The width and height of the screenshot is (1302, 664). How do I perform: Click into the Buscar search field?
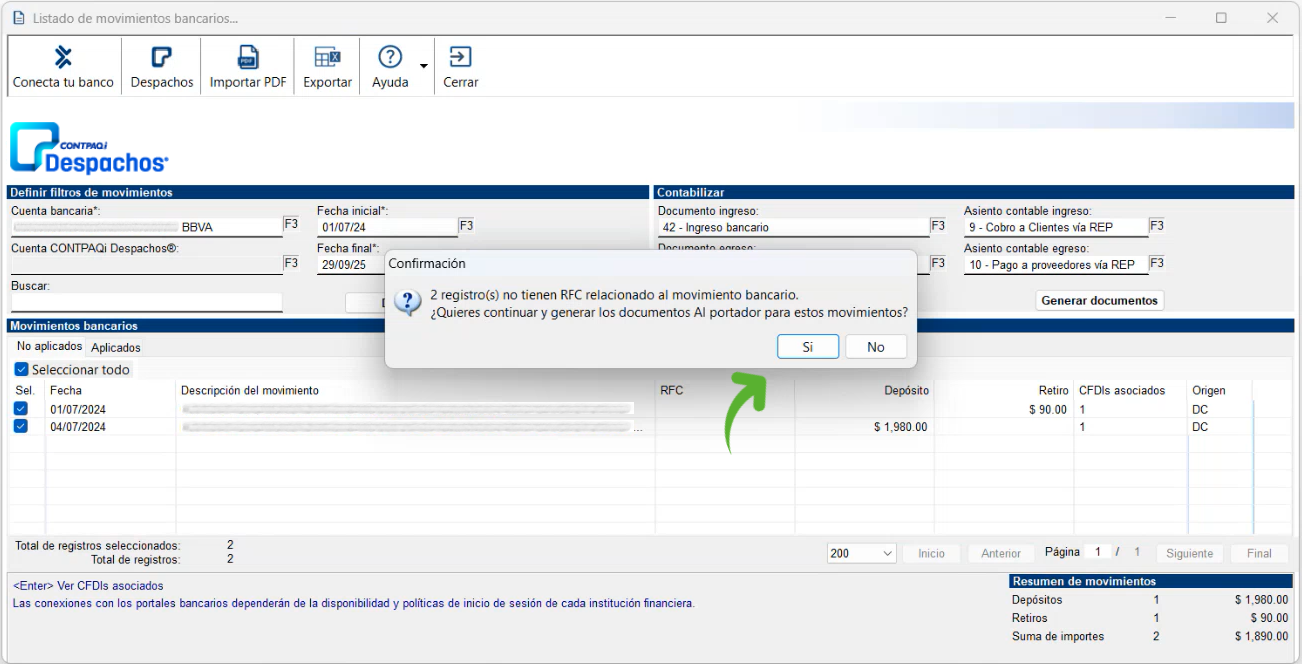(x=146, y=302)
